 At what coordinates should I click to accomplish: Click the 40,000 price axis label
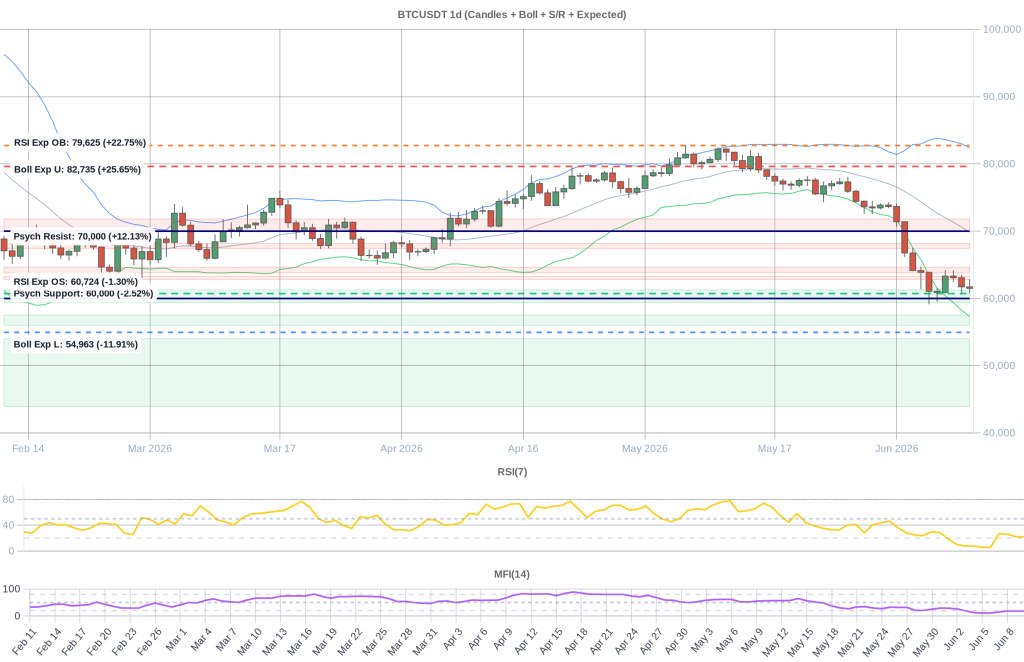click(x=999, y=433)
